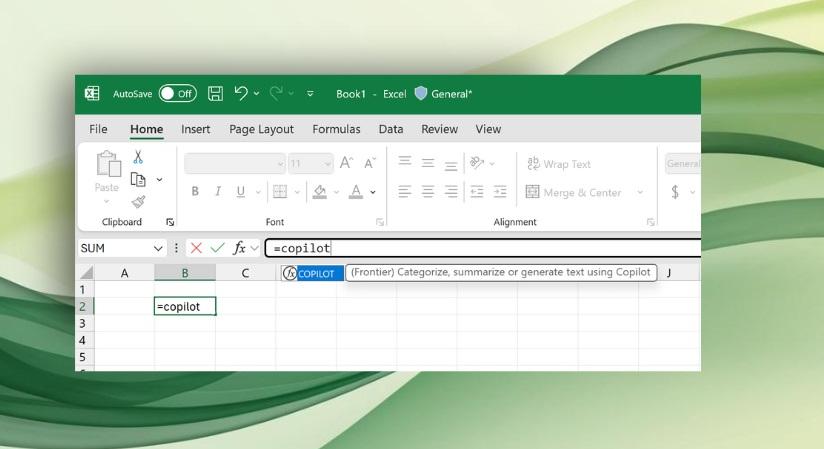This screenshot has width=824, height=449.
Task: Click the Decrease Indent icon
Action: click(x=477, y=191)
